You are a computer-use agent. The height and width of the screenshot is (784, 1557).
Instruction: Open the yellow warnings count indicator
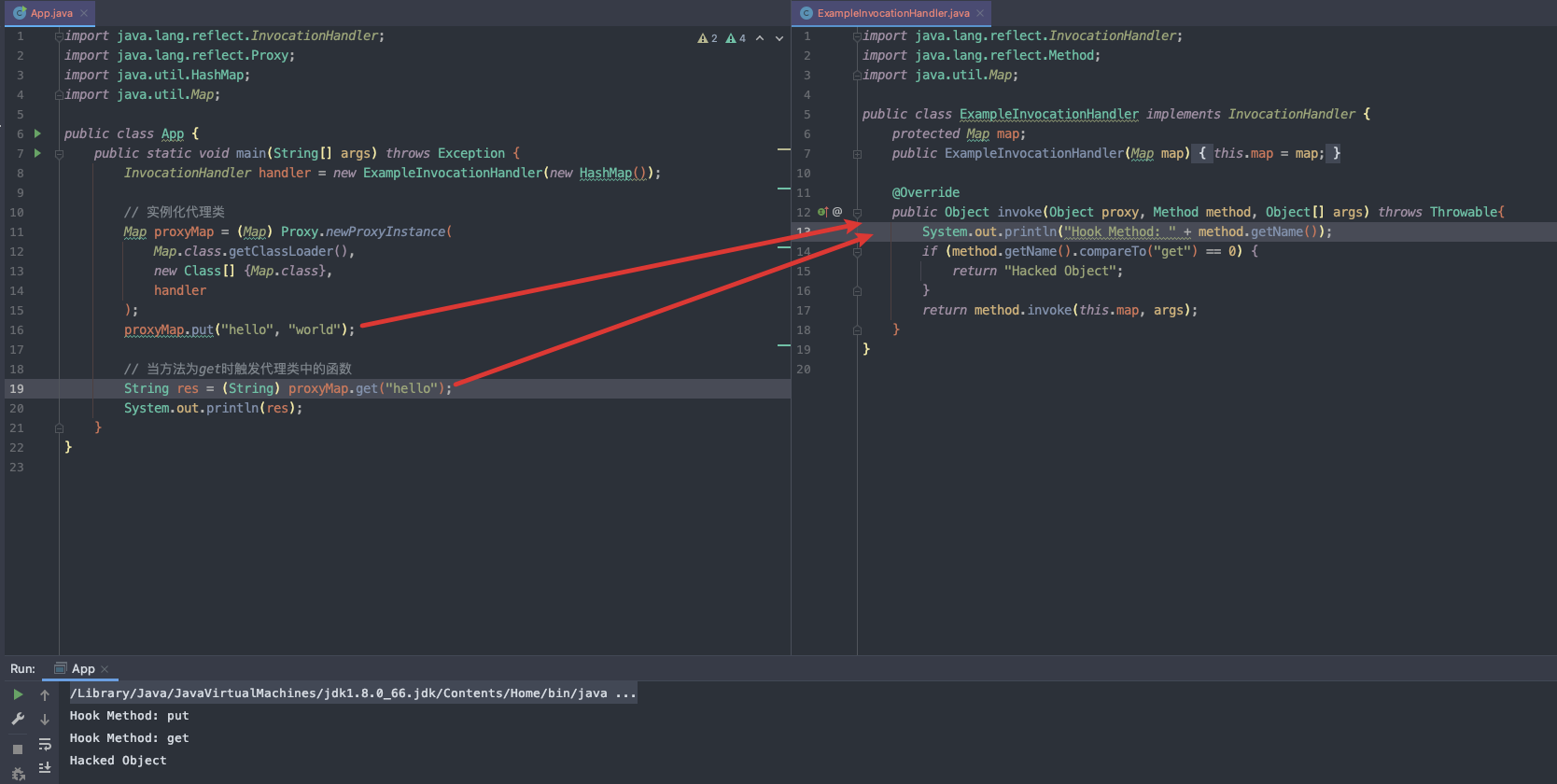coord(708,38)
